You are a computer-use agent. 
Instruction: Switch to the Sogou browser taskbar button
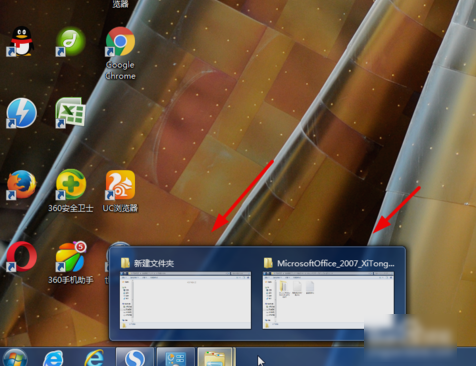(135, 357)
